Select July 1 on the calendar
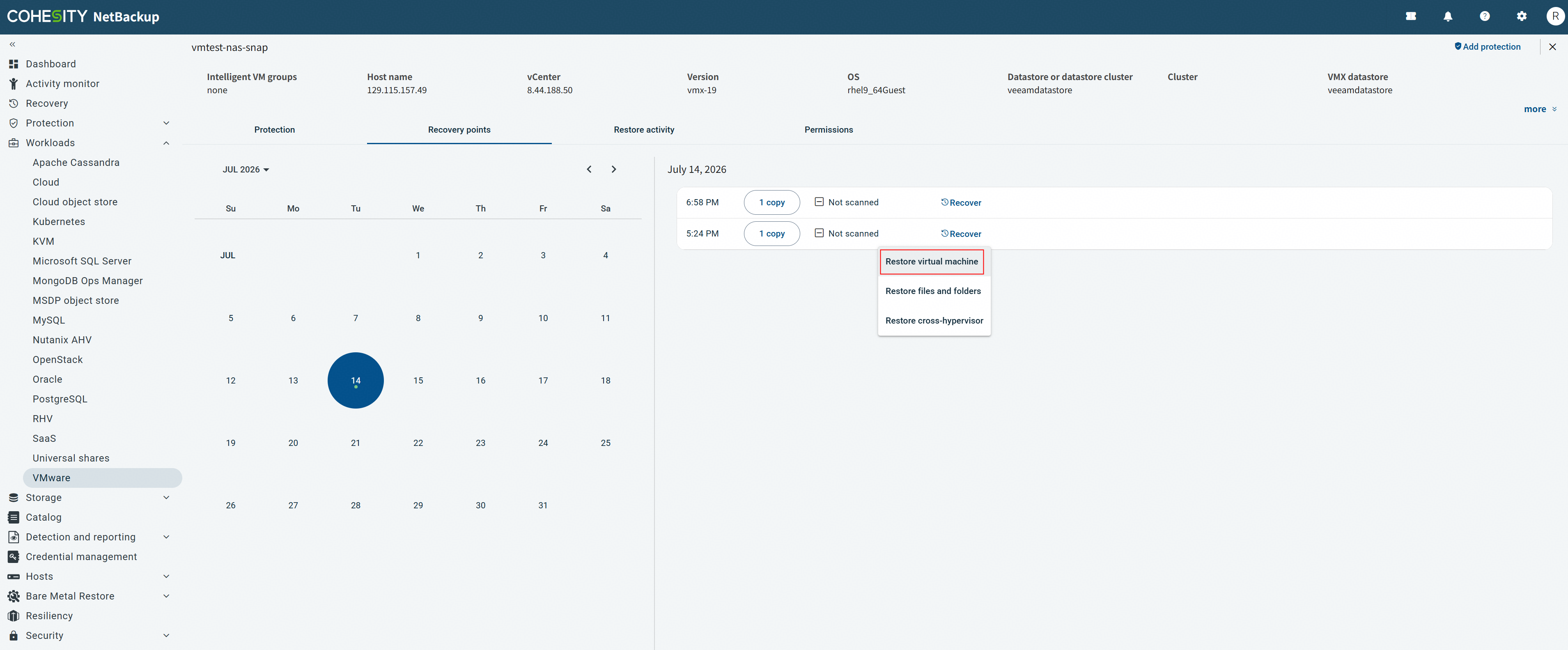 point(418,256)
